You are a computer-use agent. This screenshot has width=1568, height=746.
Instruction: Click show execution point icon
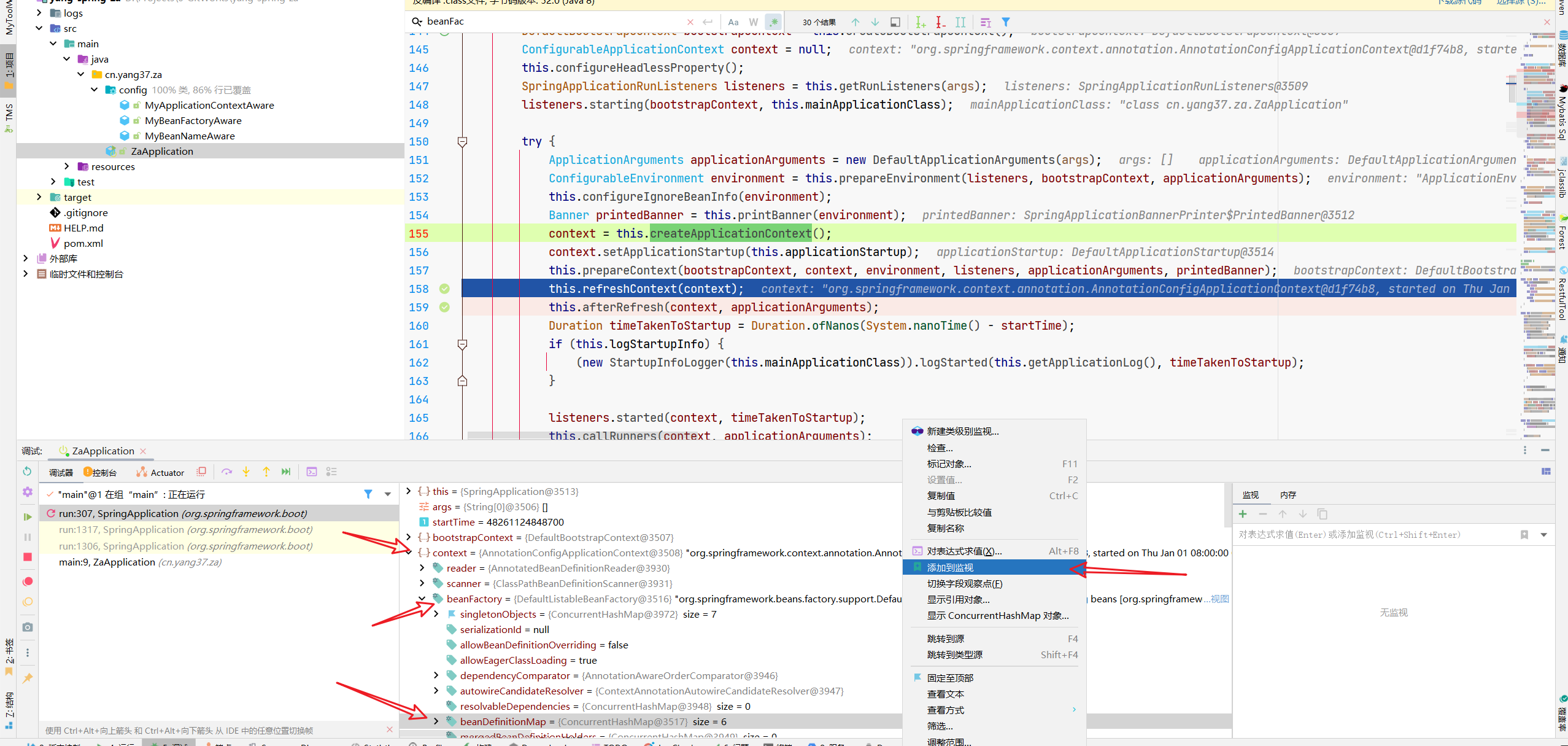coord(201,472)
